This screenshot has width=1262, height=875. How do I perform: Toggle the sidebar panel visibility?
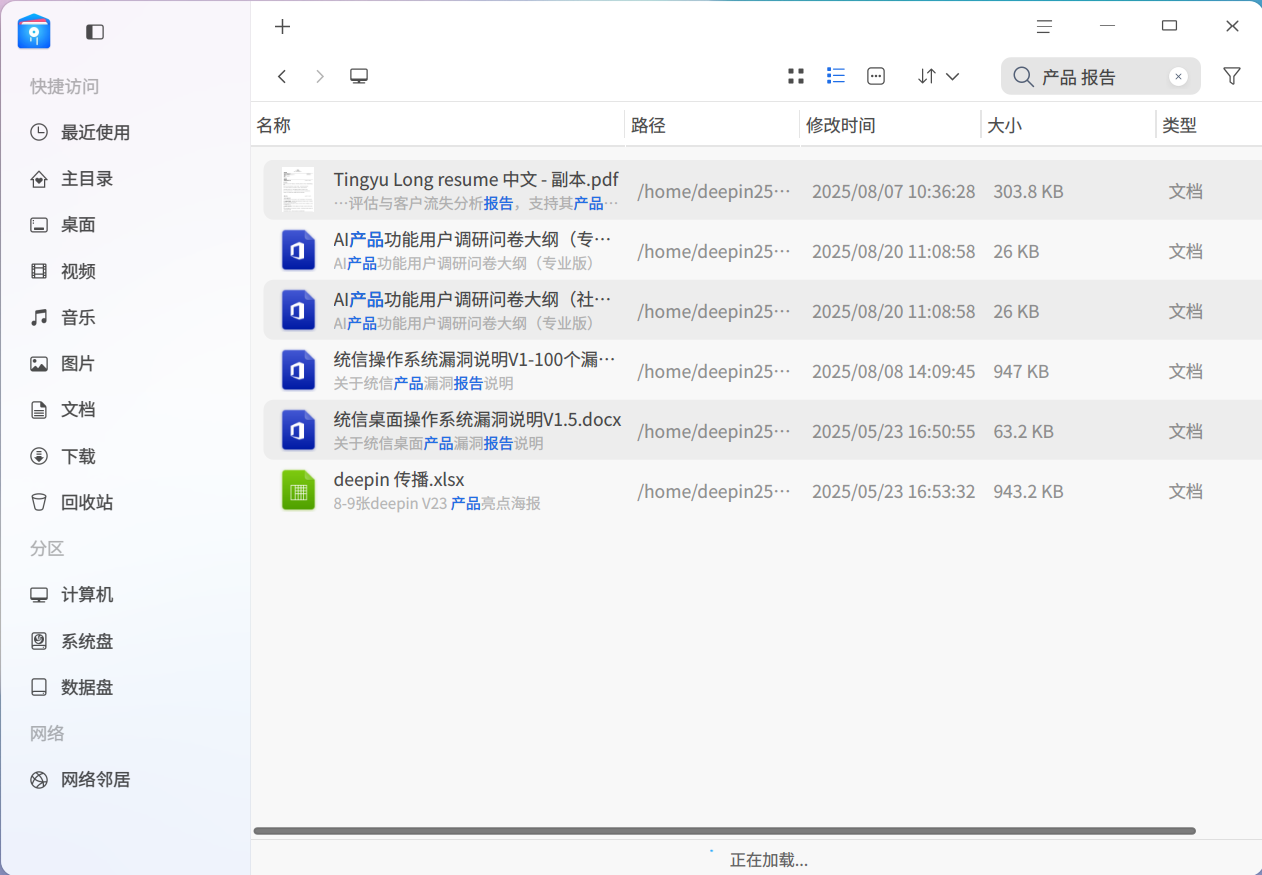point(95,32)
